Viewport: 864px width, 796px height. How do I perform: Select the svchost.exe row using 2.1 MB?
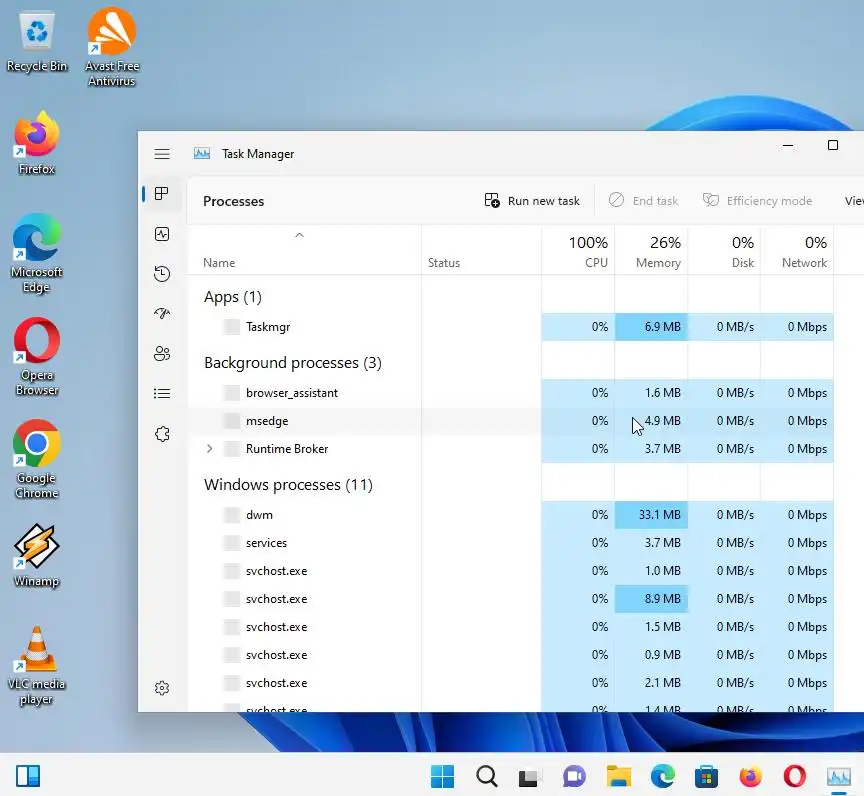(x=510, y=683)
